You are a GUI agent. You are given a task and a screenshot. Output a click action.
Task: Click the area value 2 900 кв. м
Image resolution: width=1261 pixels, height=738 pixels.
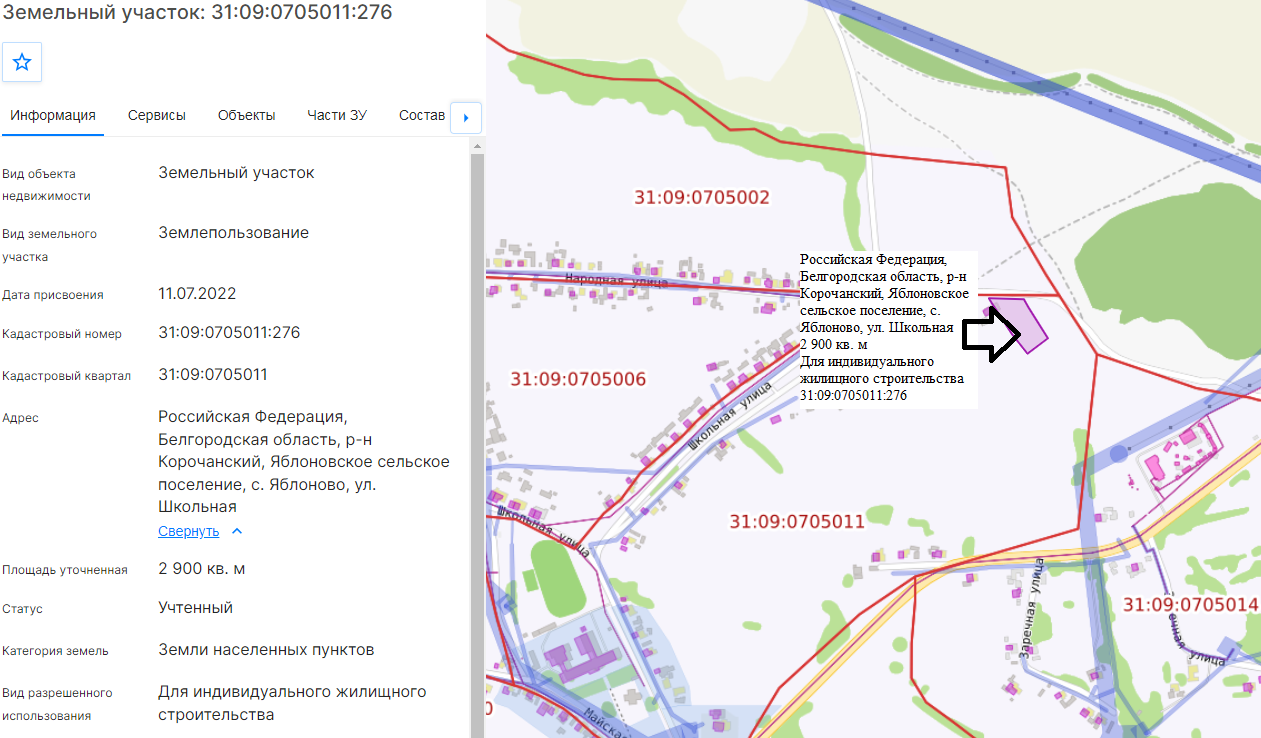point(201,569)
